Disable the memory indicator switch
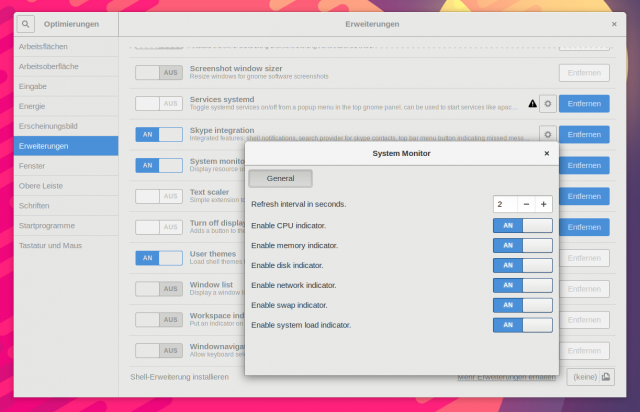The height and width of the screenshot is (412, 640). (x=522, y=245)
